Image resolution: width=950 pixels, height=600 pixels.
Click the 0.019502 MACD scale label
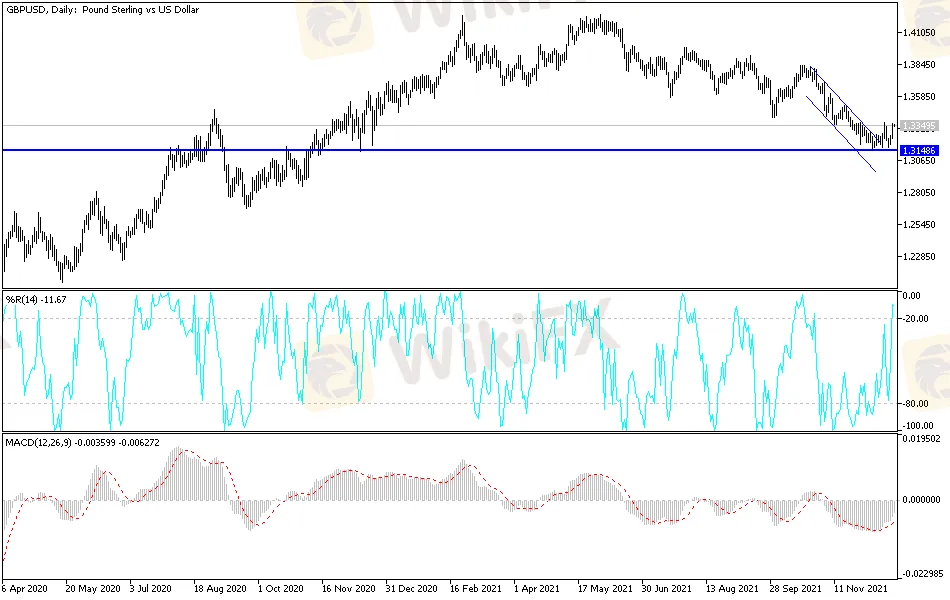919,438
